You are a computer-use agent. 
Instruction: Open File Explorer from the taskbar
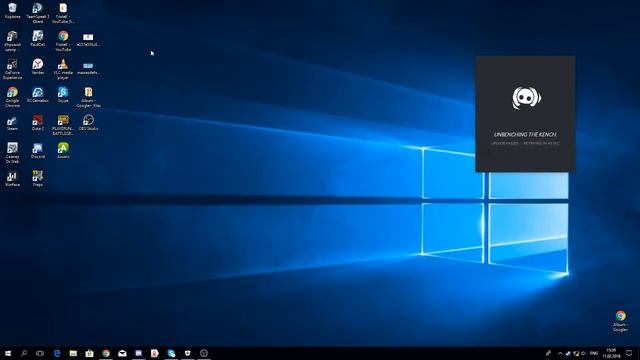(x=73, y=353)
